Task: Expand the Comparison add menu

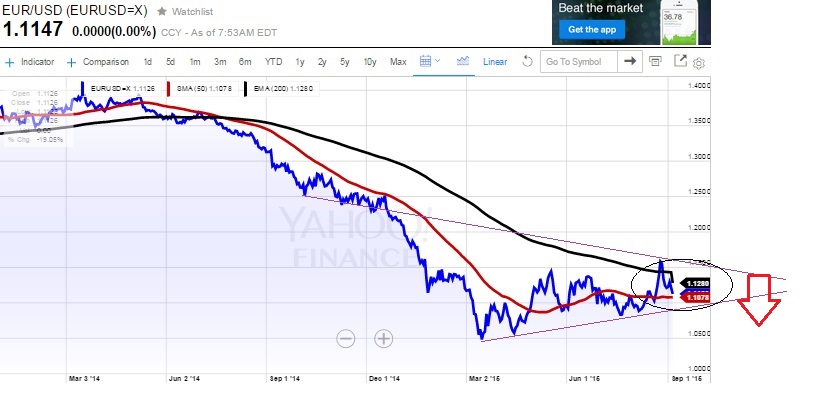Action: click(x=99, y=62)
